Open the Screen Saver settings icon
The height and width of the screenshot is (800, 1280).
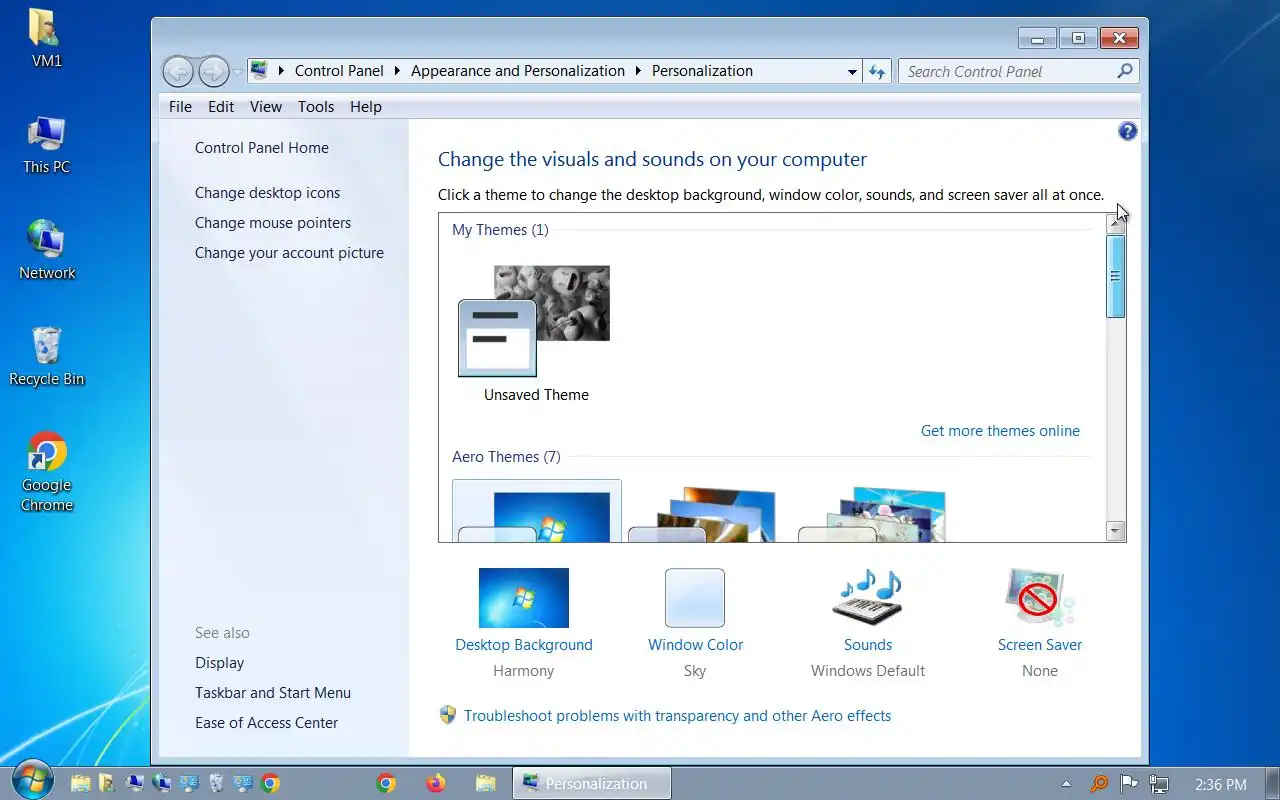(x=1039, y=598)
